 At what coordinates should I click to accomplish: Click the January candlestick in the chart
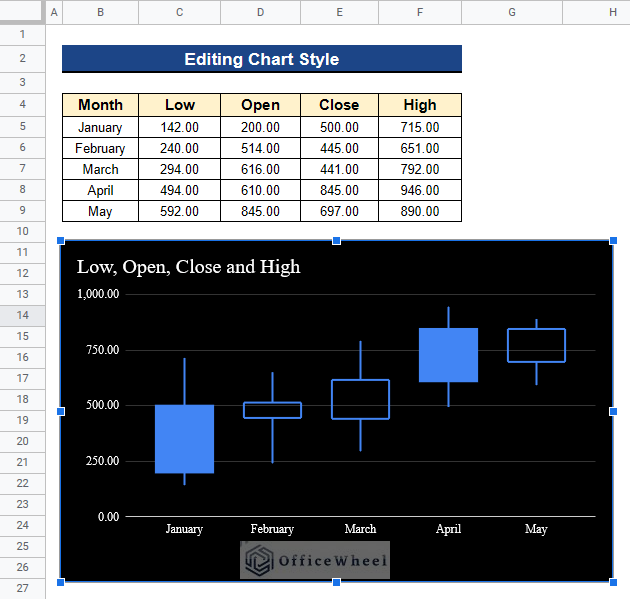click(x=184, y=439)
